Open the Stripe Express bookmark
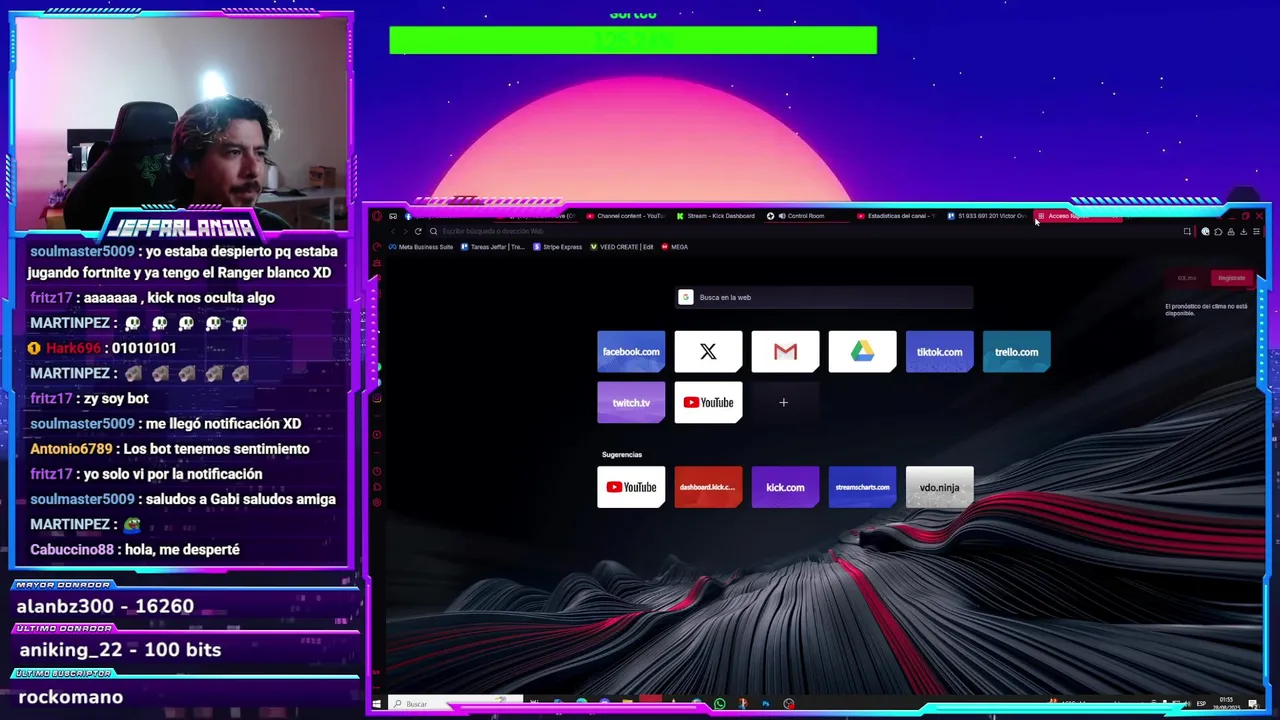Image resolution: width=1280 pixels, height=720 pixels. 558,247
